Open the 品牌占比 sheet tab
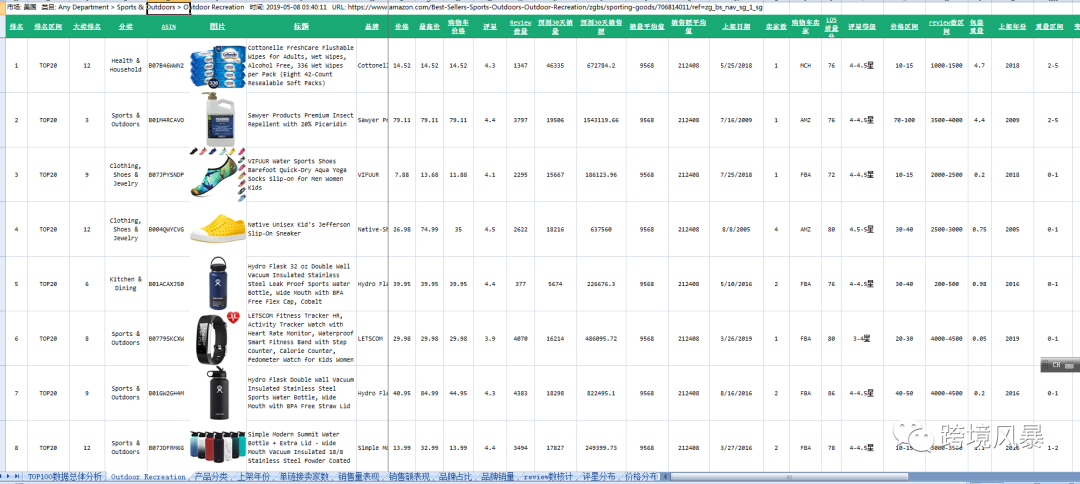1080x484 pixels. click(x=455, y=476)
